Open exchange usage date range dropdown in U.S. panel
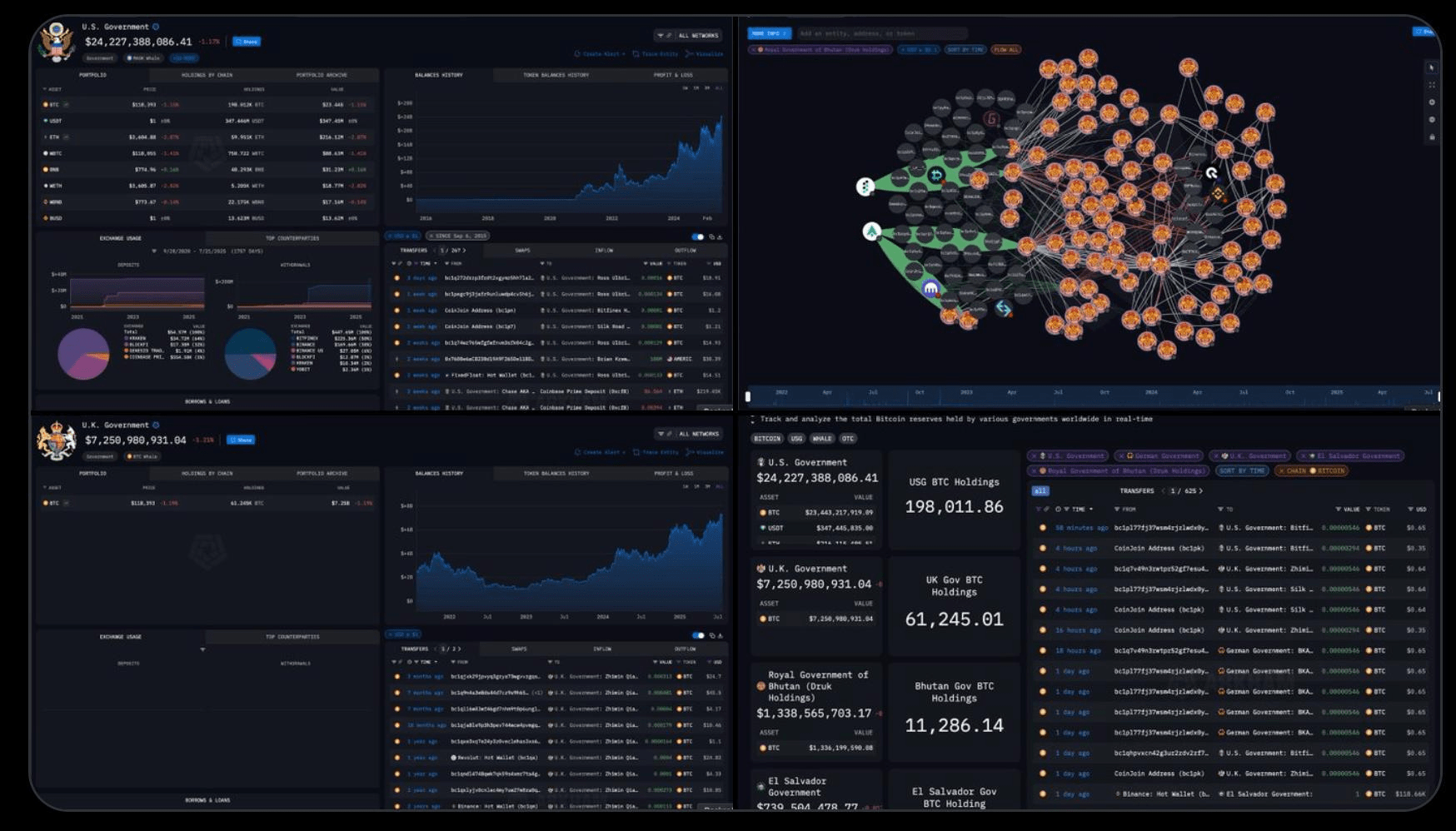The image size is (1456, 831). click(207, 251)
